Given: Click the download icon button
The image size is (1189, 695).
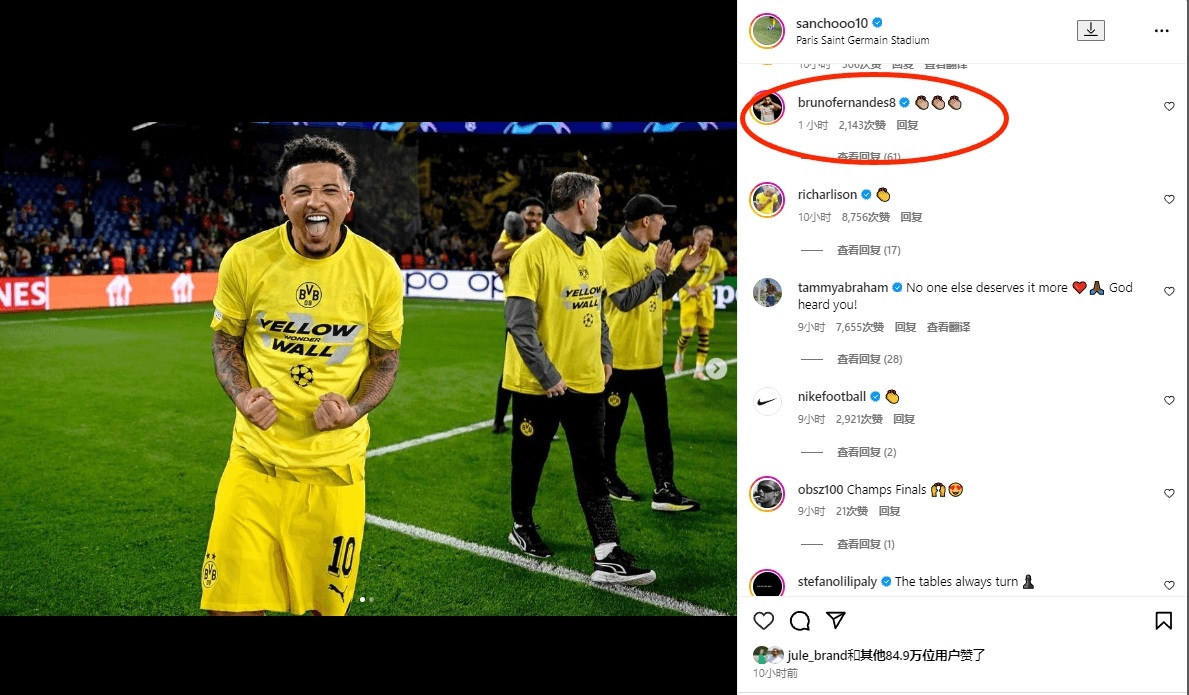Looking at the screenshot, I should pos(1090,31).
